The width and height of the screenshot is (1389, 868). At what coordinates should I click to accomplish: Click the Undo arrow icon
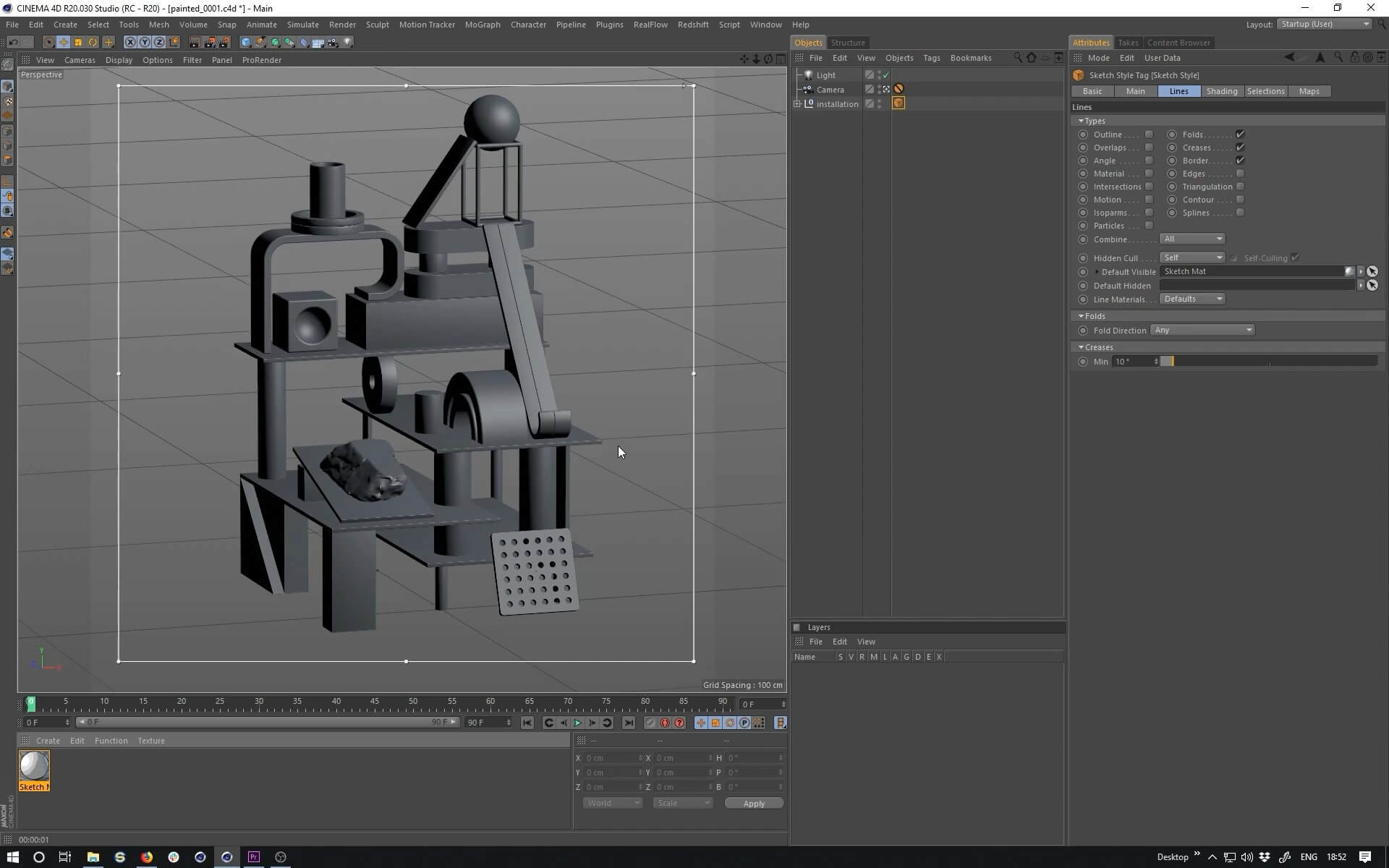point(13,42)
